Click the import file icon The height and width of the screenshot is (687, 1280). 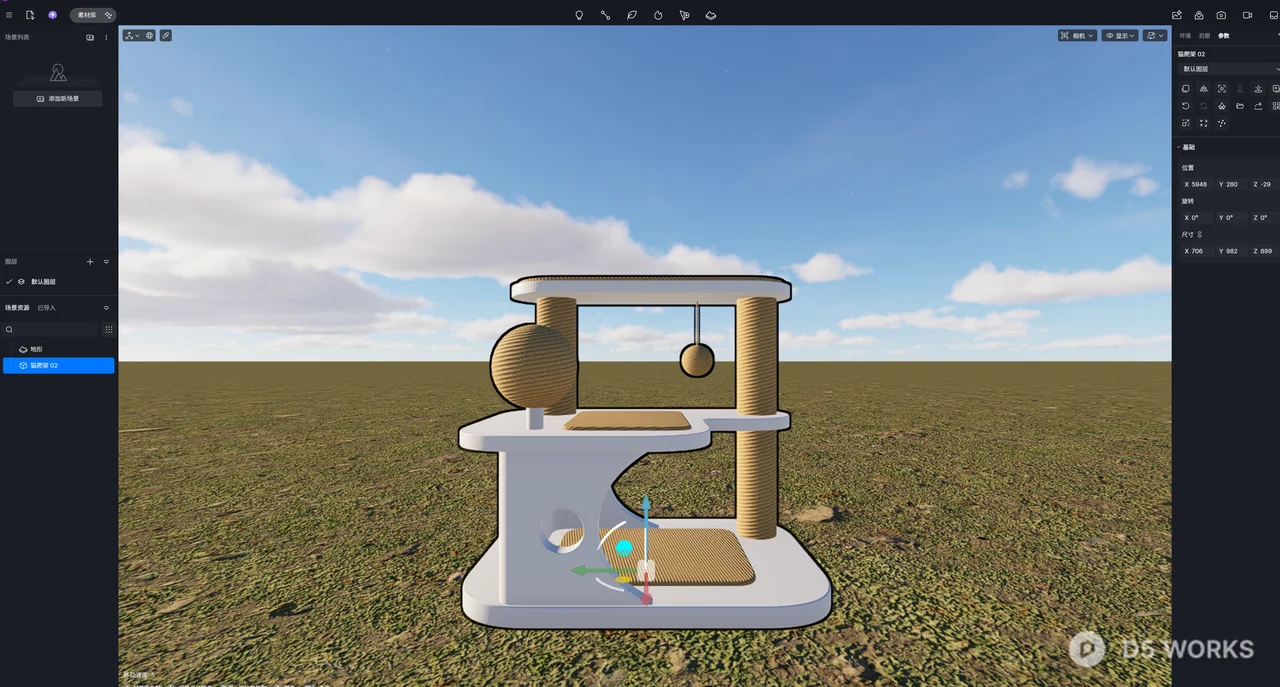point(30,15)
